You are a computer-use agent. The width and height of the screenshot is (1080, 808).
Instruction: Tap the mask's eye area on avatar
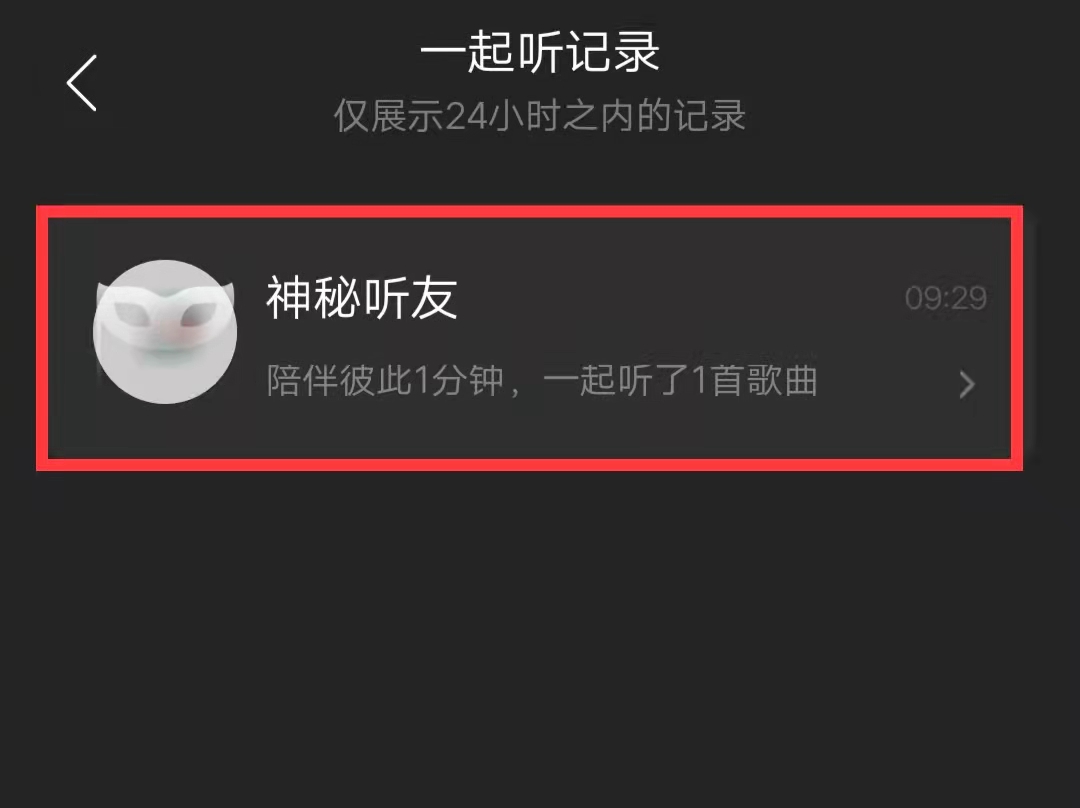(x=165, y=313)
